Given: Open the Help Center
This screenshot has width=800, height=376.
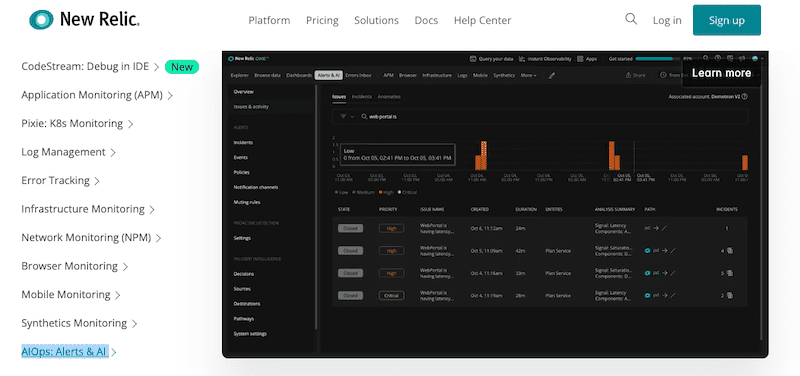Looking at the screenshot, I should (x=482, y=20).
